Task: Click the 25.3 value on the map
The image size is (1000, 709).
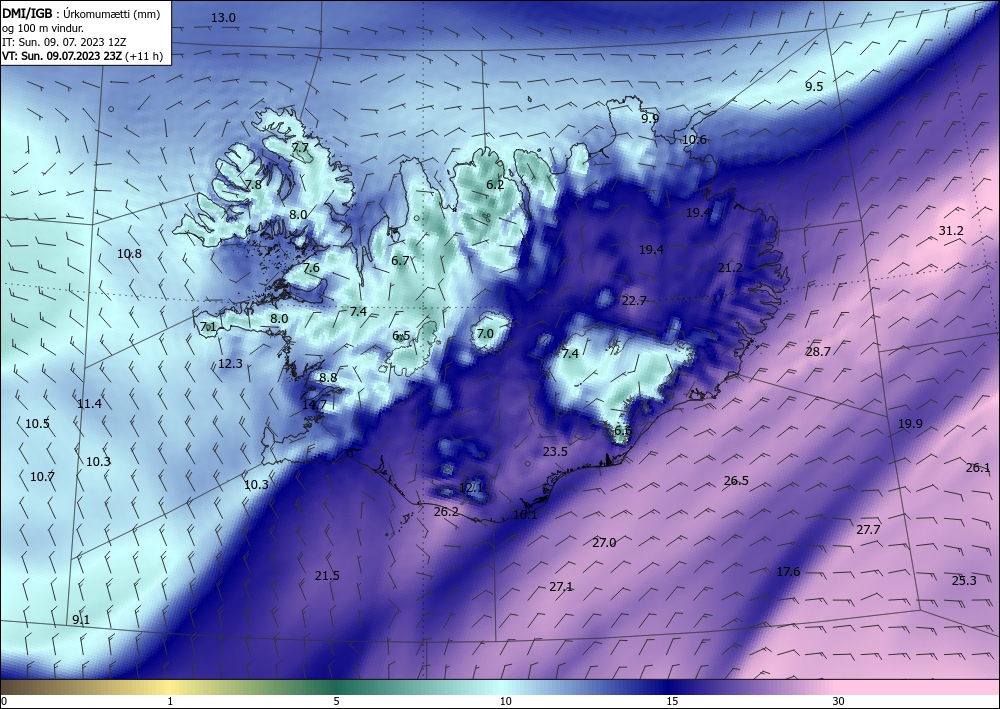Action: [964, 581]
